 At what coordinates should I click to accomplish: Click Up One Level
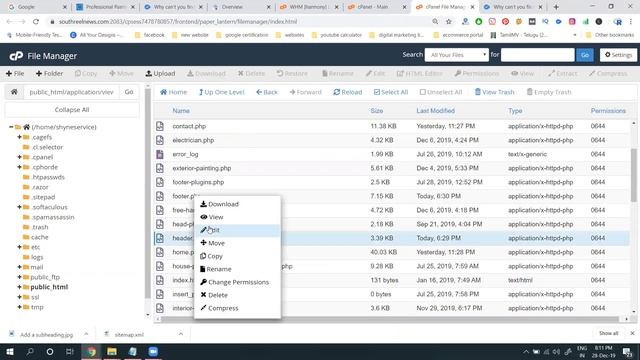click(222, 92)
